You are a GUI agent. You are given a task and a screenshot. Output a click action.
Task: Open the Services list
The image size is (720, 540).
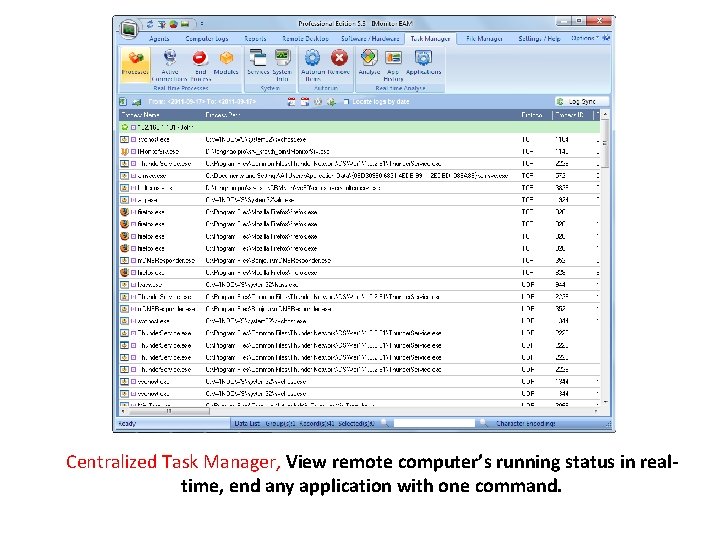tap(258, 63)
